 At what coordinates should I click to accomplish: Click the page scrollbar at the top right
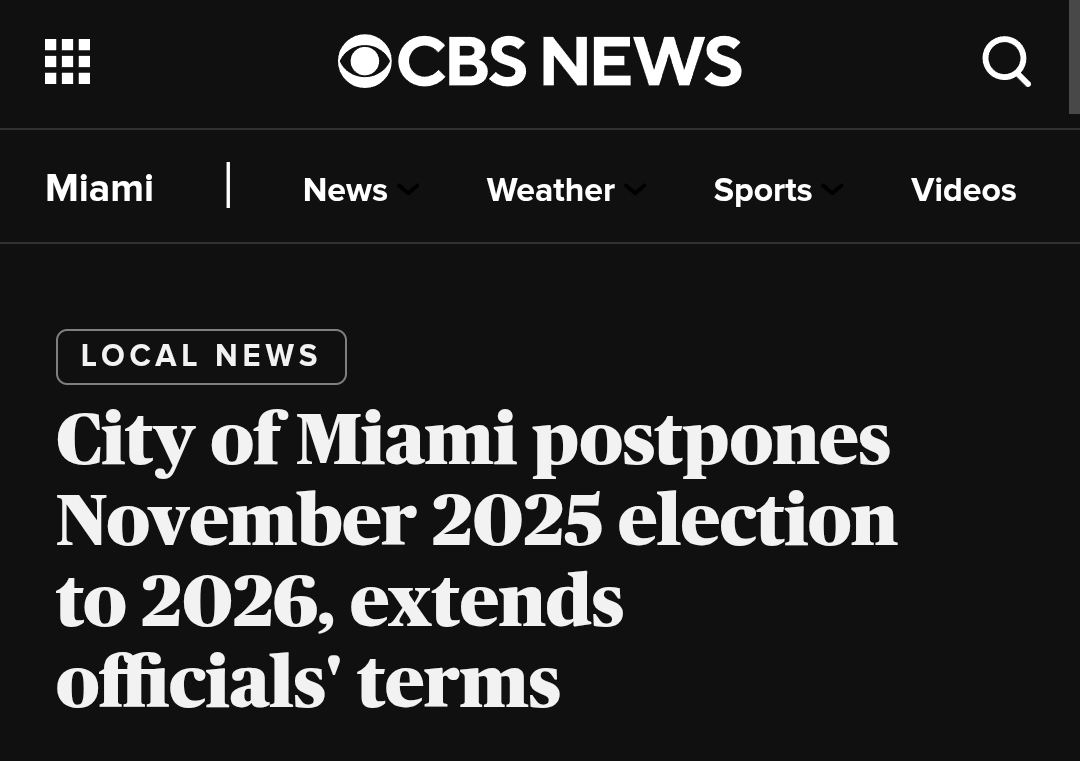tap(1074, 57)
